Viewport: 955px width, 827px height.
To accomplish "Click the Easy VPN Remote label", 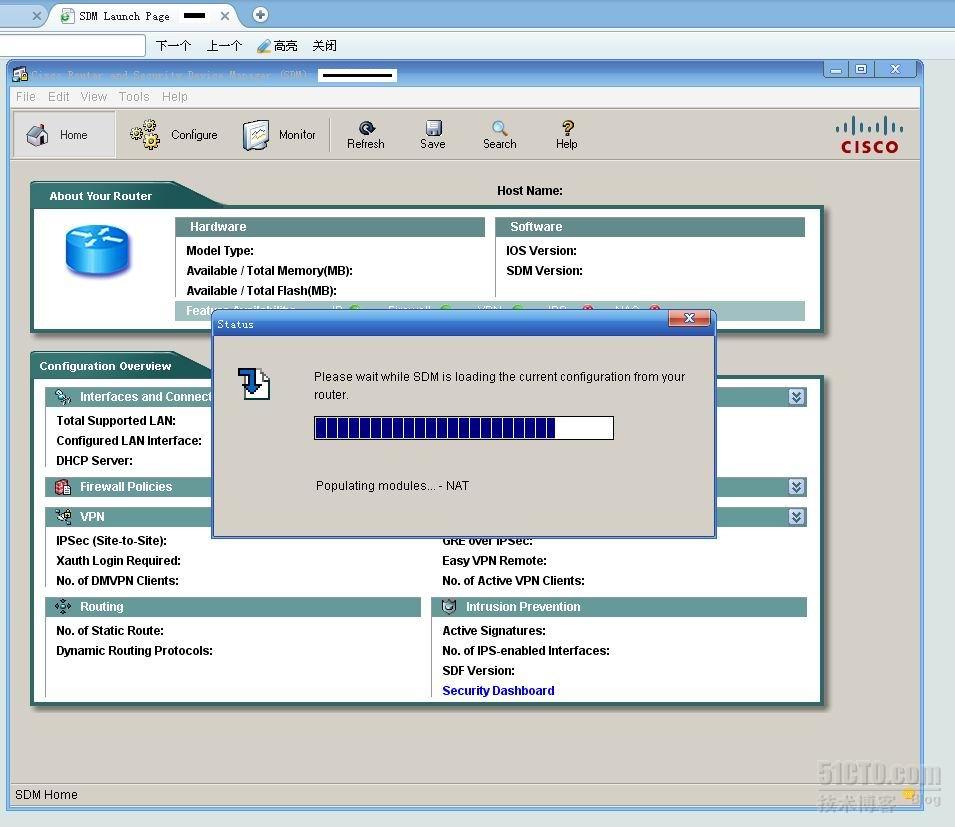I will click(x=495, y=560).
